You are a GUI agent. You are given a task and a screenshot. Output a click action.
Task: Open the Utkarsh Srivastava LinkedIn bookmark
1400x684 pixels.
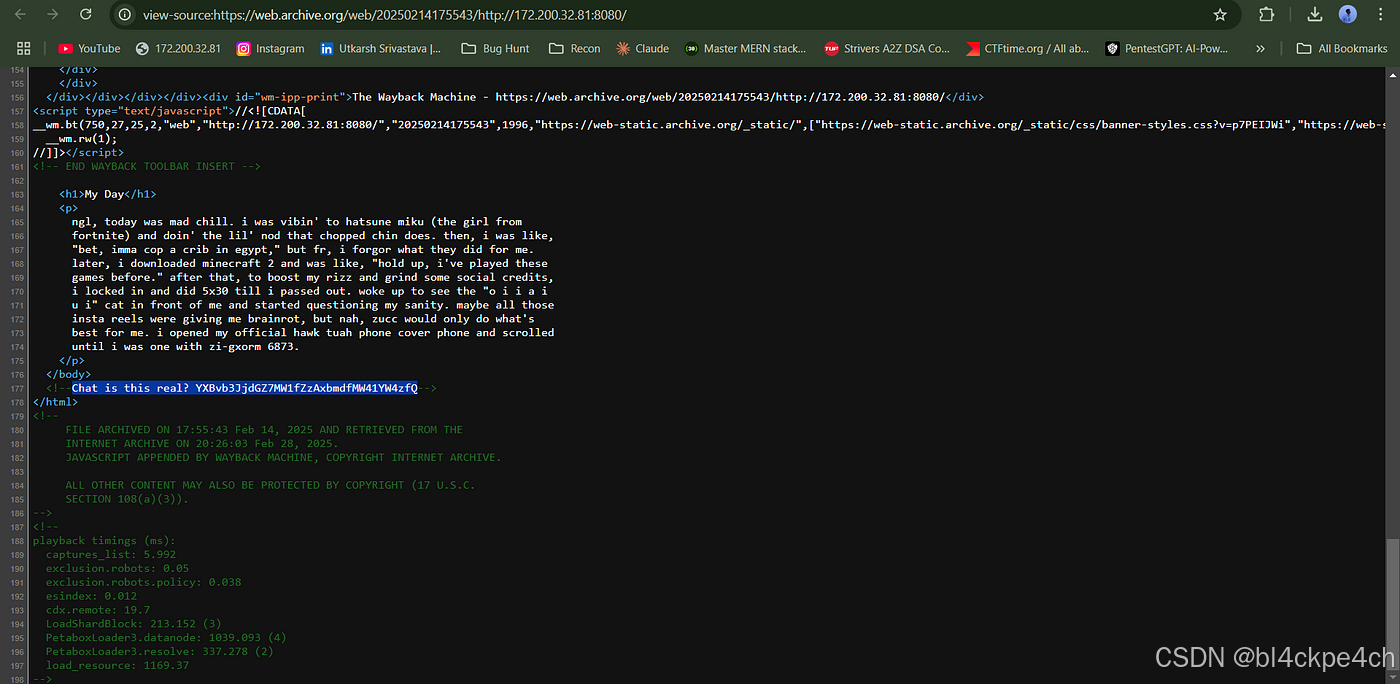click(379, 48)
